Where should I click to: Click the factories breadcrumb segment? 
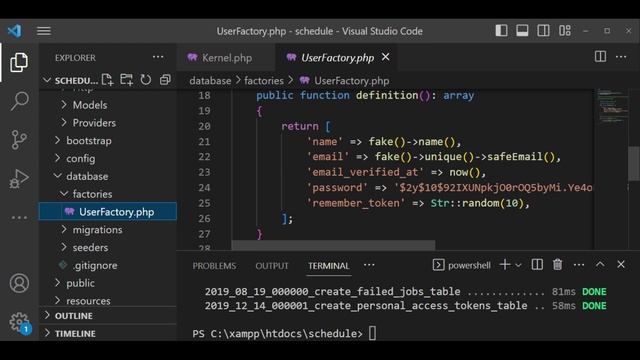(x=264, y=81)
